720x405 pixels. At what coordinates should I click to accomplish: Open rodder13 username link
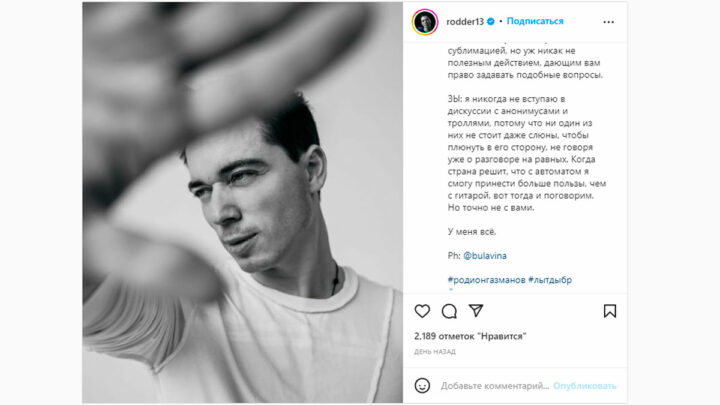point(465,22)
